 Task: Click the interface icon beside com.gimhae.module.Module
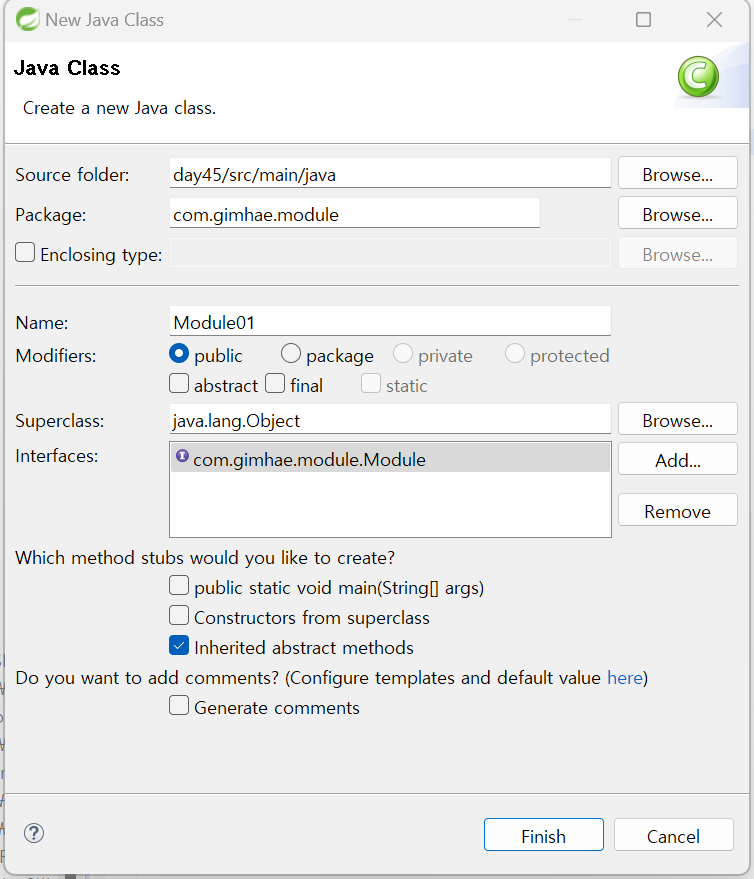[182, 456]
